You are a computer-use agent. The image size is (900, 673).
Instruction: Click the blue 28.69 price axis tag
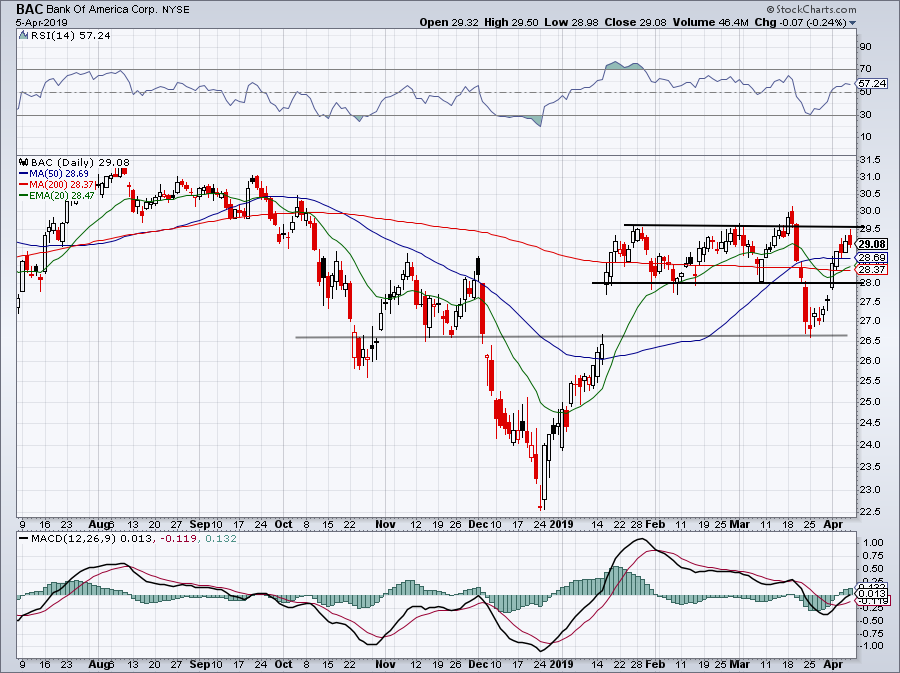click(872, 258)
